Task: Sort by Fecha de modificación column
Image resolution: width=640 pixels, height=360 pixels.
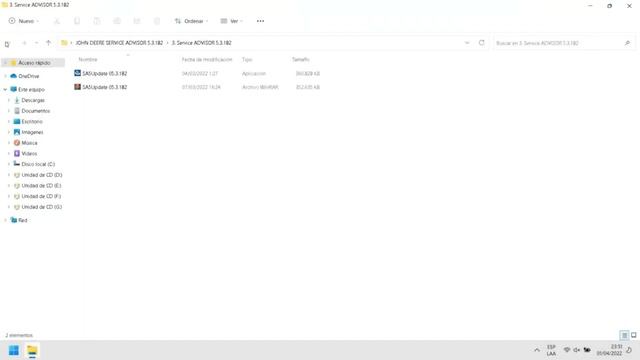Action: click(207, 60)
